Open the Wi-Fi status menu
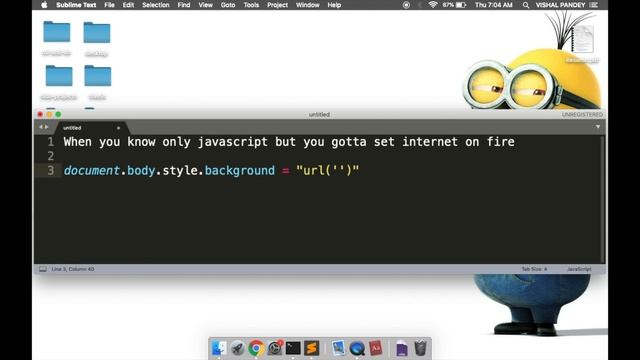This screenshot has height=360, width=640. [433, 5]
